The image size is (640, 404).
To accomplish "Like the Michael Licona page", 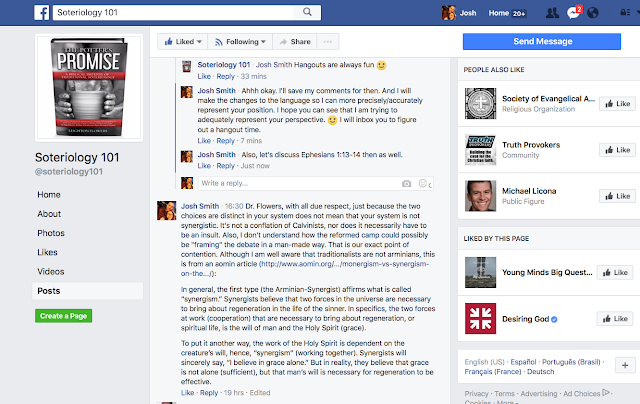I will click(617, 196).
